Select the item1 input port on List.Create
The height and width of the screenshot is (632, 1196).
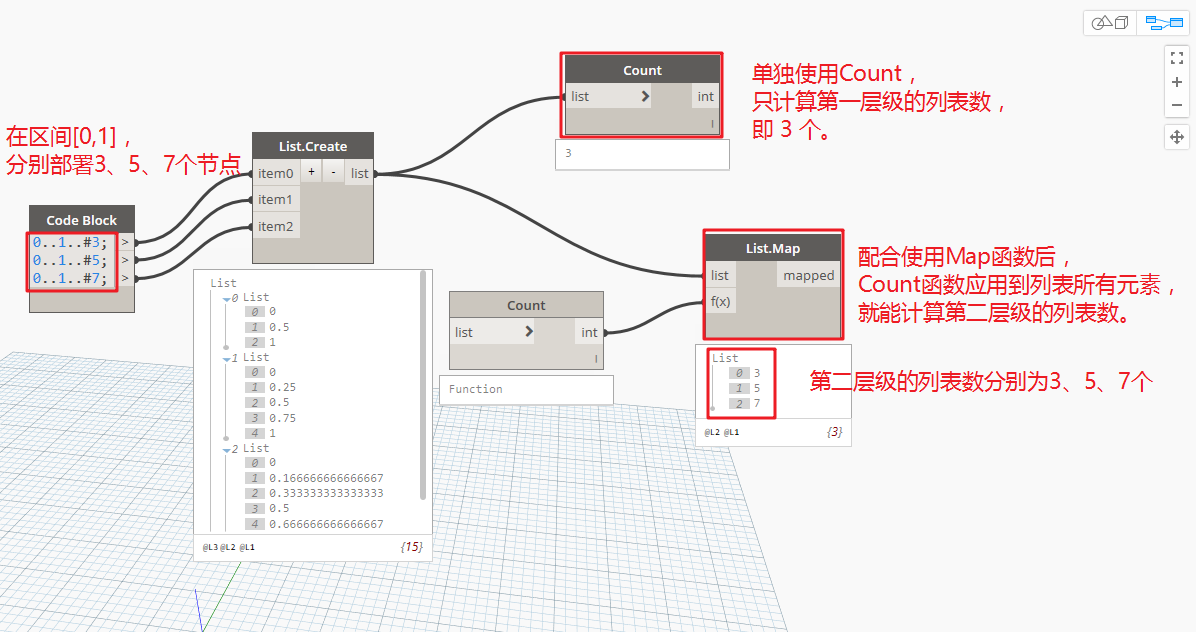coord(275,199)
